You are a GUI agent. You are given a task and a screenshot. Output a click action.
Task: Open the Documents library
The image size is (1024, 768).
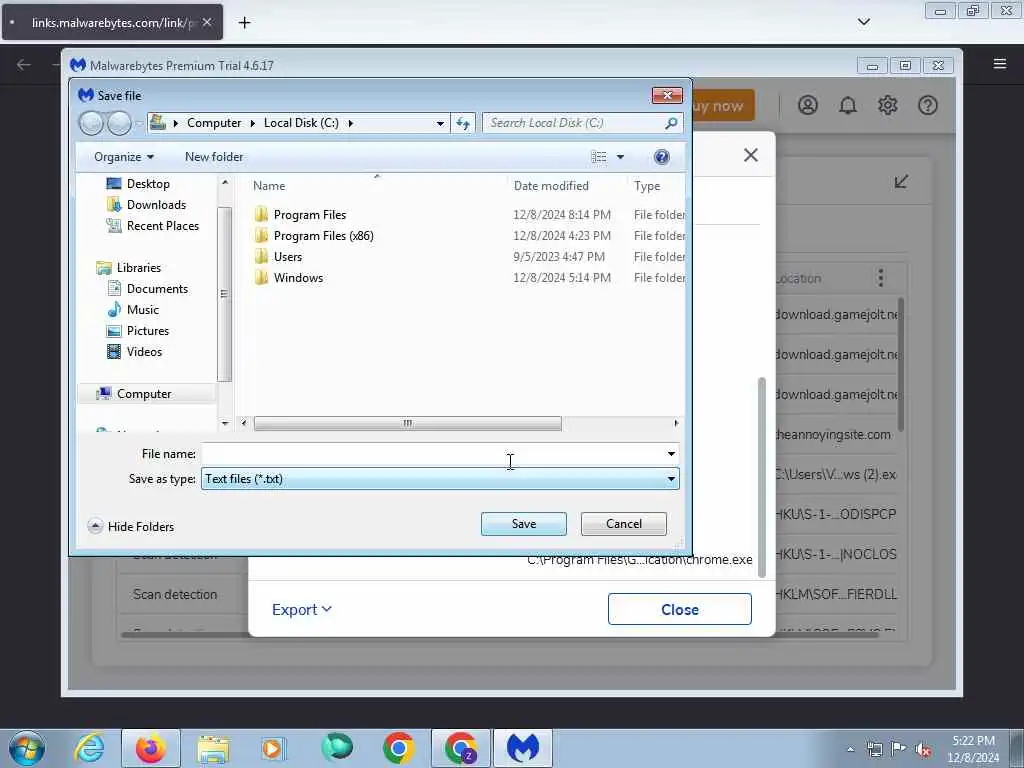coord(157,289)
